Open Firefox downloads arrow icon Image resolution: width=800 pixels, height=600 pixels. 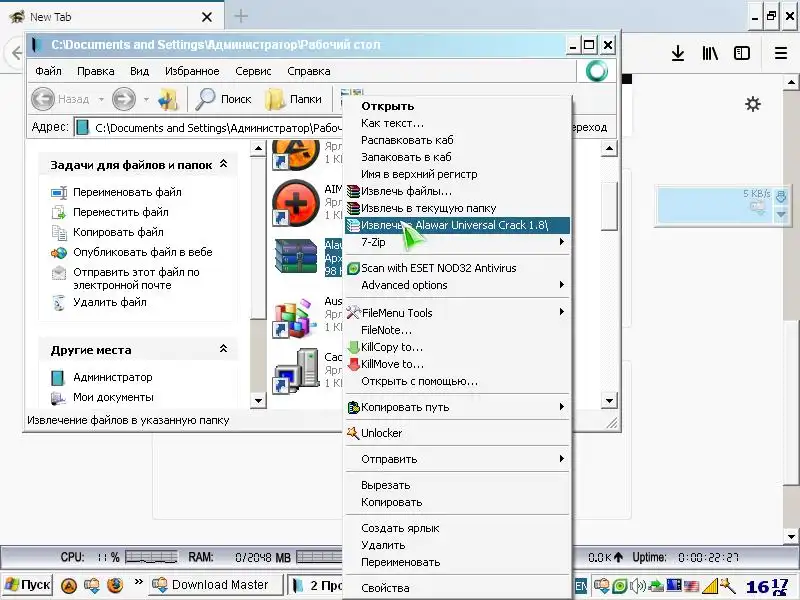pyautogui.click(x=678, y=53)
